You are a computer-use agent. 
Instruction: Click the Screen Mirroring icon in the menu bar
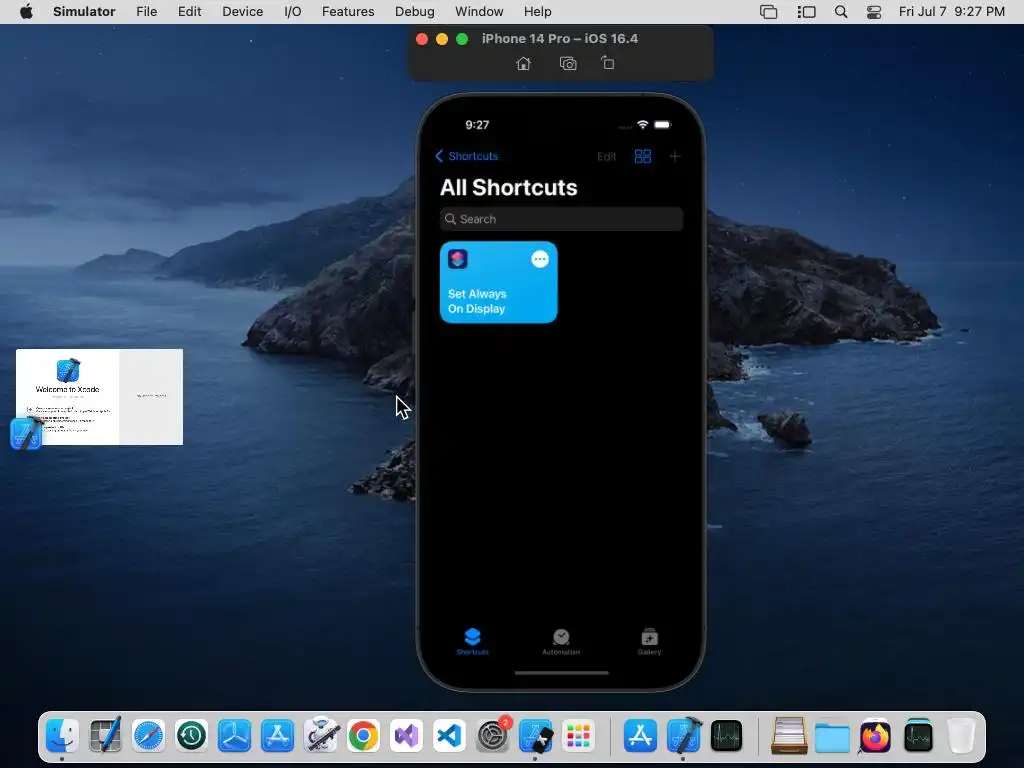[x=769, y=12]
